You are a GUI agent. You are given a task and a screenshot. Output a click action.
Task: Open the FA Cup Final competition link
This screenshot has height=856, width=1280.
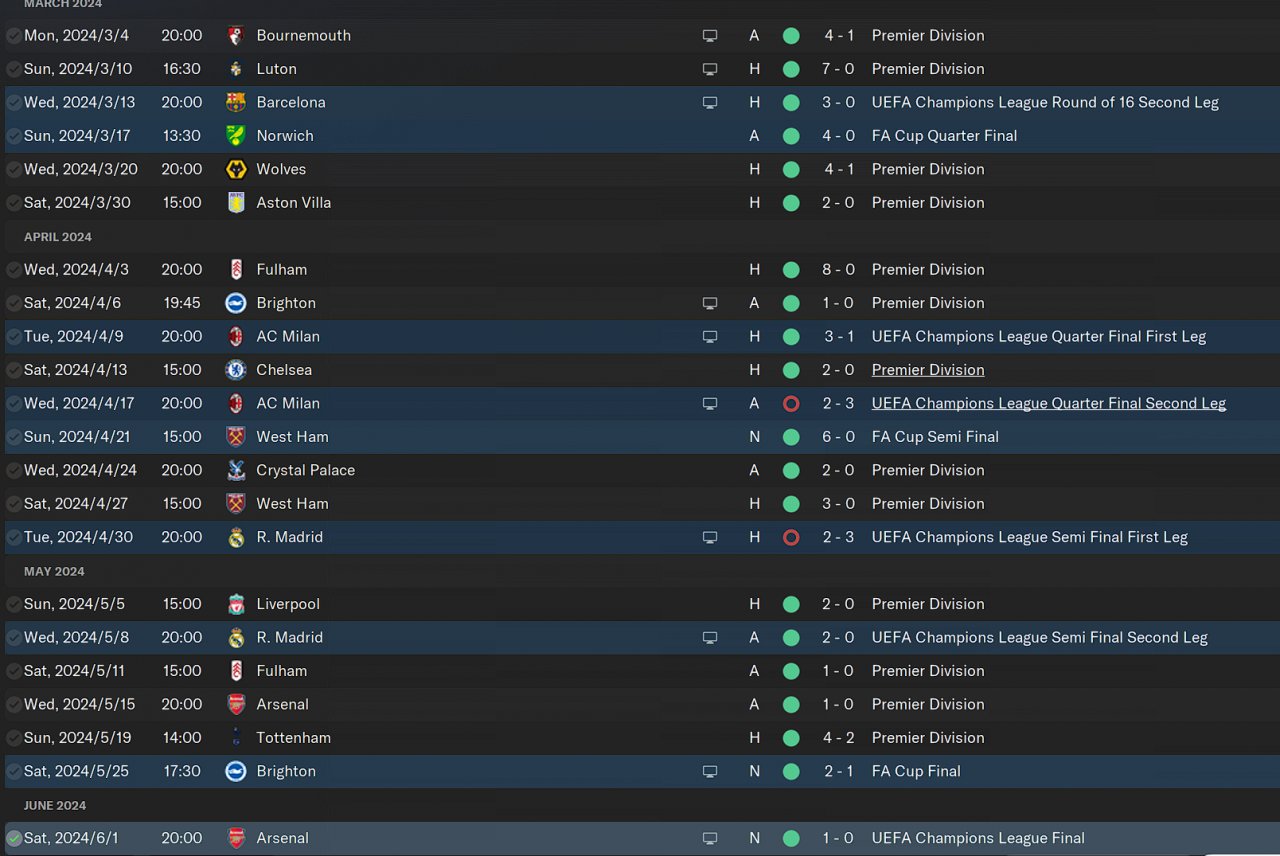click(x=915, y=771)
